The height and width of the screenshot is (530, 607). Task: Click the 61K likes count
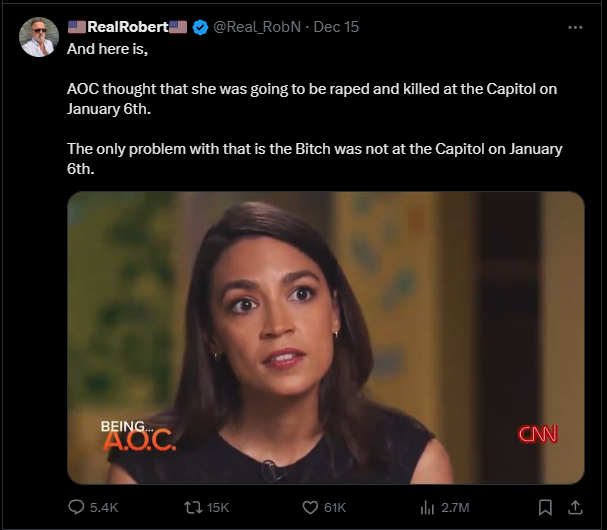335,508
